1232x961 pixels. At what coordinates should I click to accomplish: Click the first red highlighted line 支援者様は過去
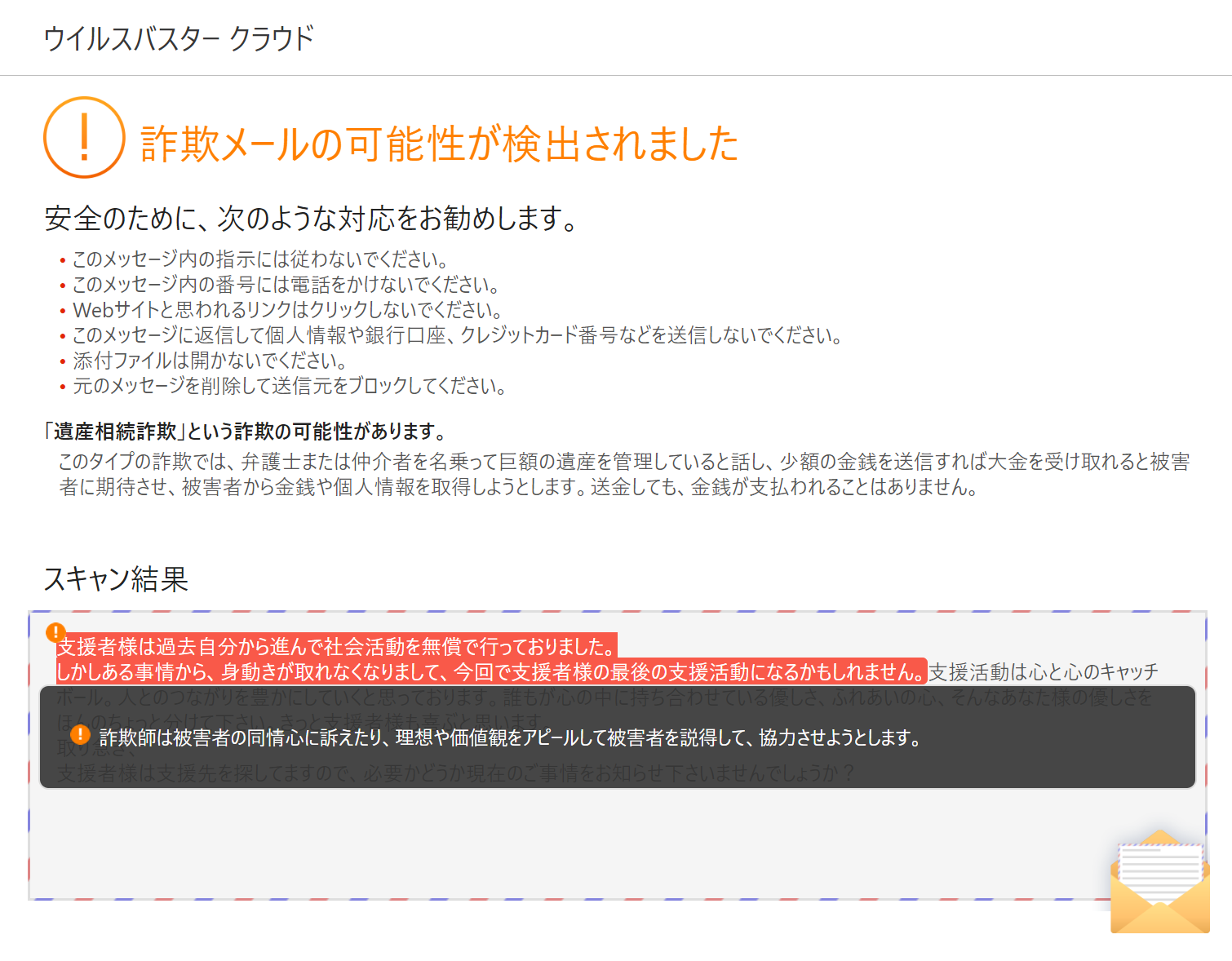(336, 647)
